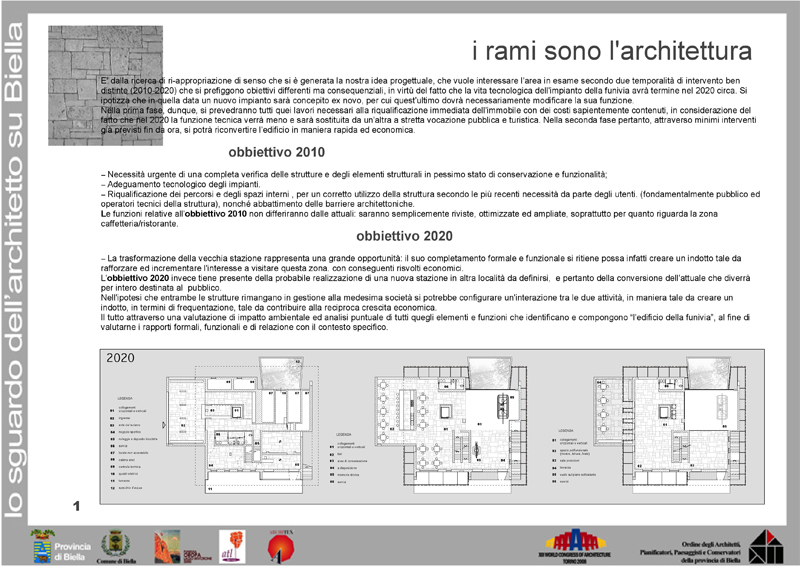Click the line starting "Nella prima fase, dunque"
Image resolution: width=800 pixels, height=570 pixels.
(x=426, y=110)
